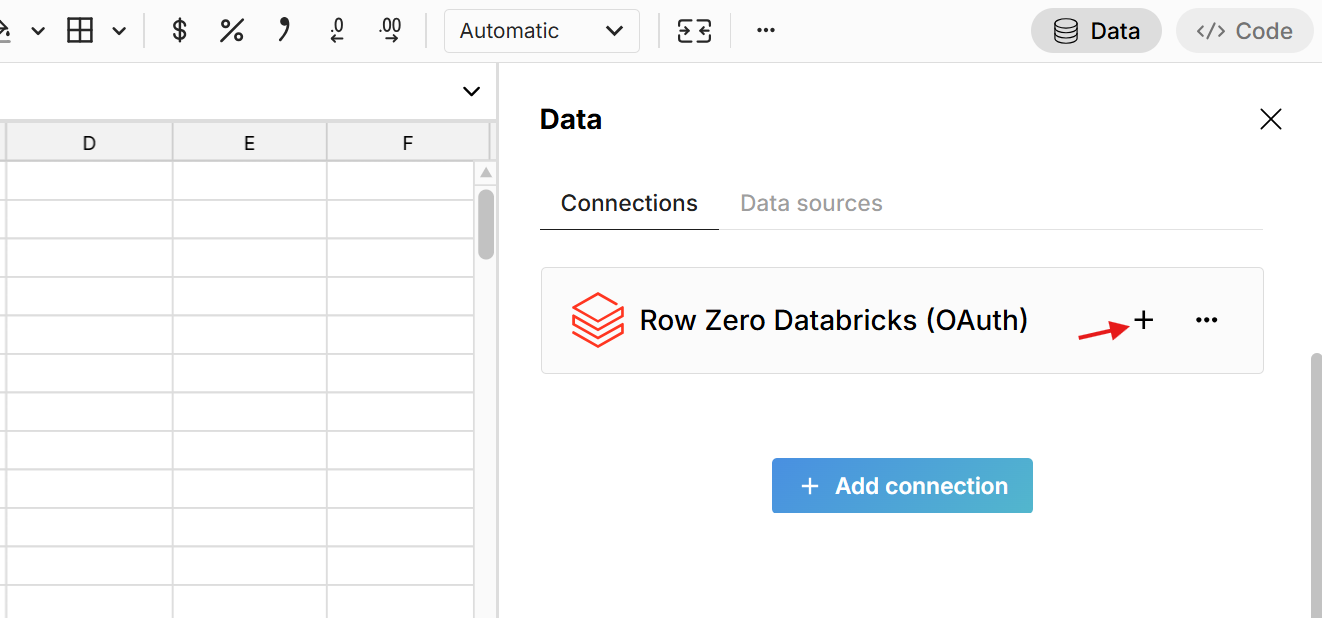Image resolution: width=1322 pixels, height=618 pixels.
Task: Decrease decimal places
Action: pos(336,31)
